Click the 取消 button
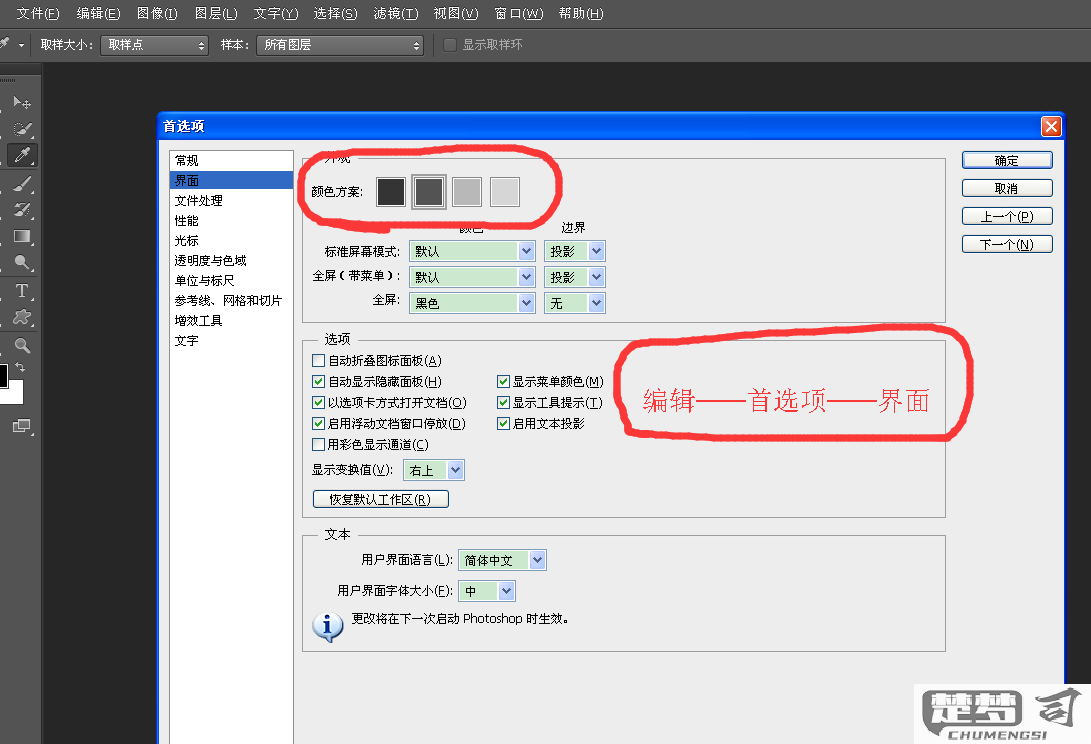This screenshot has height=744, width=1091. point(1007,188)
